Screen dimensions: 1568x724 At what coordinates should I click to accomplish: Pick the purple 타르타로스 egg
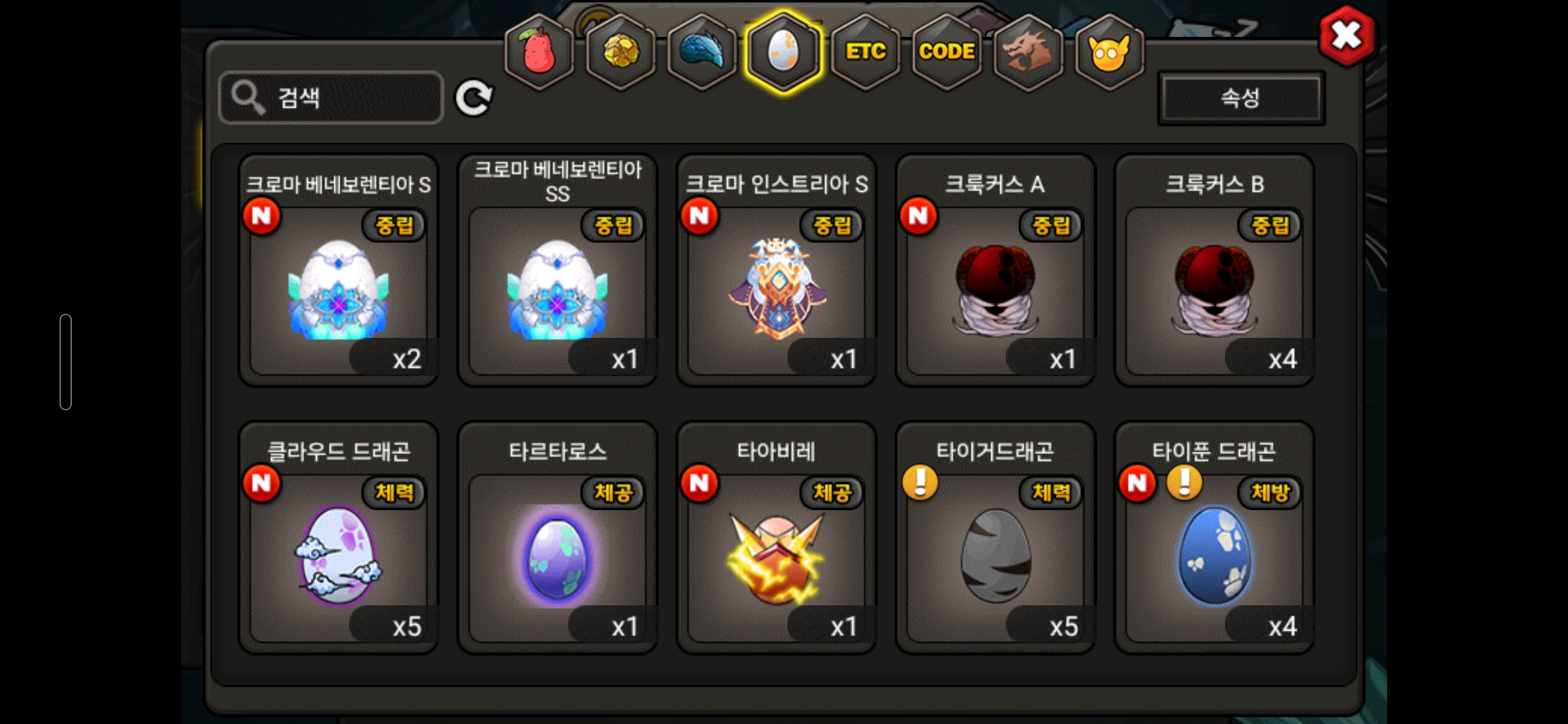(558, 538)
